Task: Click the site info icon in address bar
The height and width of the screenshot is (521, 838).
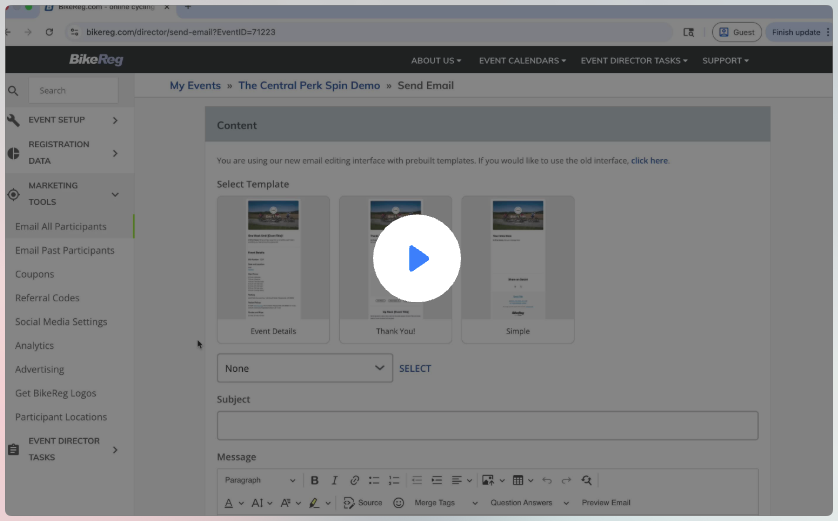Action: click(x=74, y=33)
